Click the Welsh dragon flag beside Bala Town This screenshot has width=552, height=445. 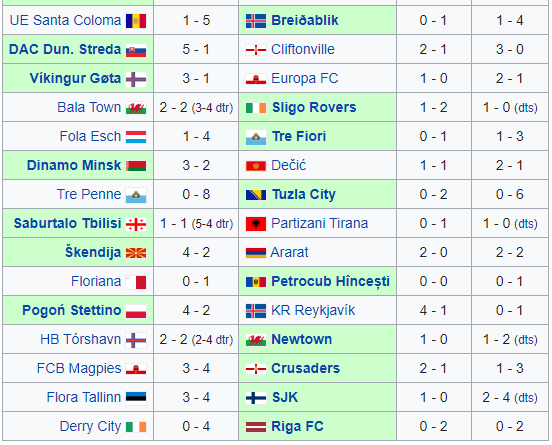[136, 108]
